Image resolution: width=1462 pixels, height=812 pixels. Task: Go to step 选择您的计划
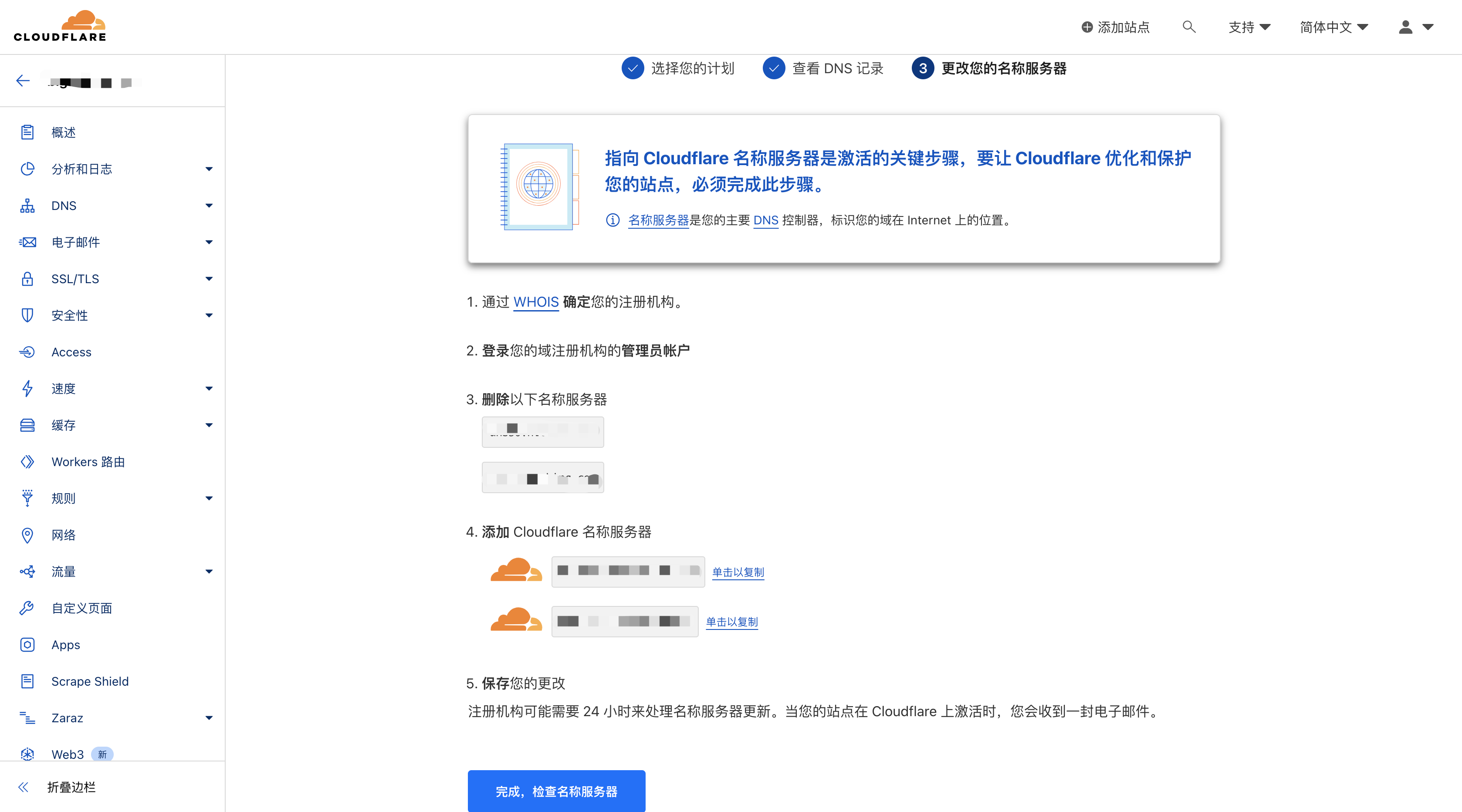click(x=678, y=68)
